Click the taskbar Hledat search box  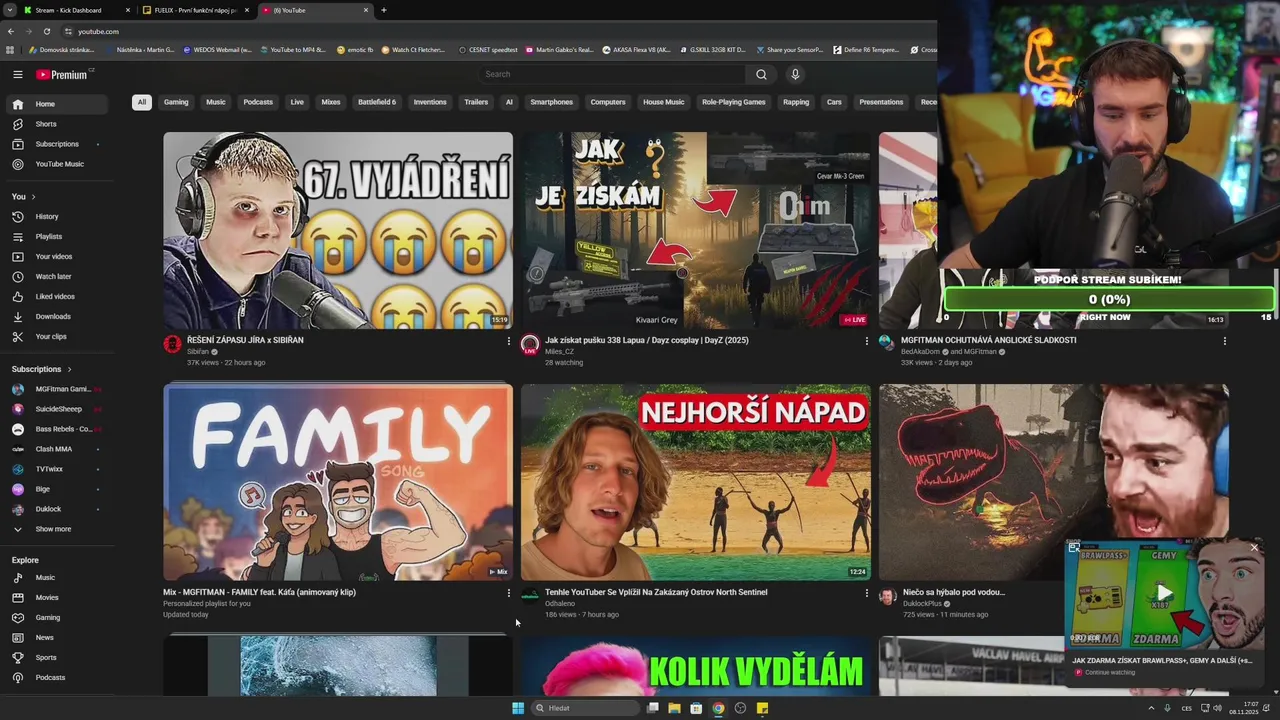coord(586,708)
